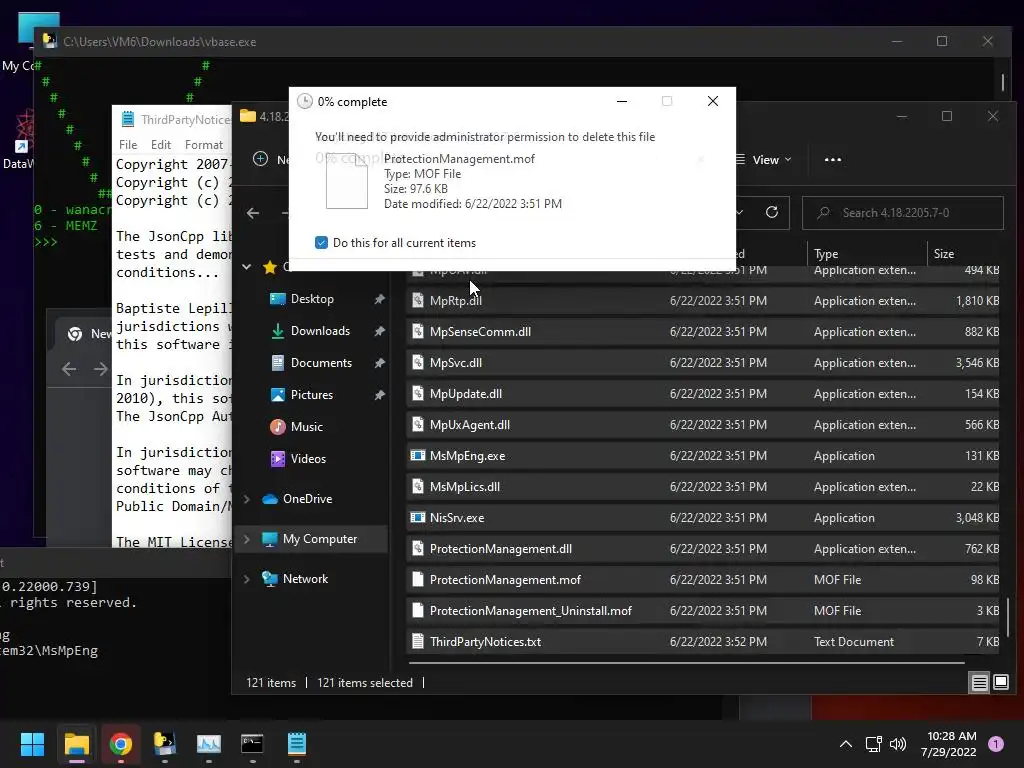Open Desktop in the Explorer sidebar
This screenshot has width=1024, height=768.
click(312, 299)
